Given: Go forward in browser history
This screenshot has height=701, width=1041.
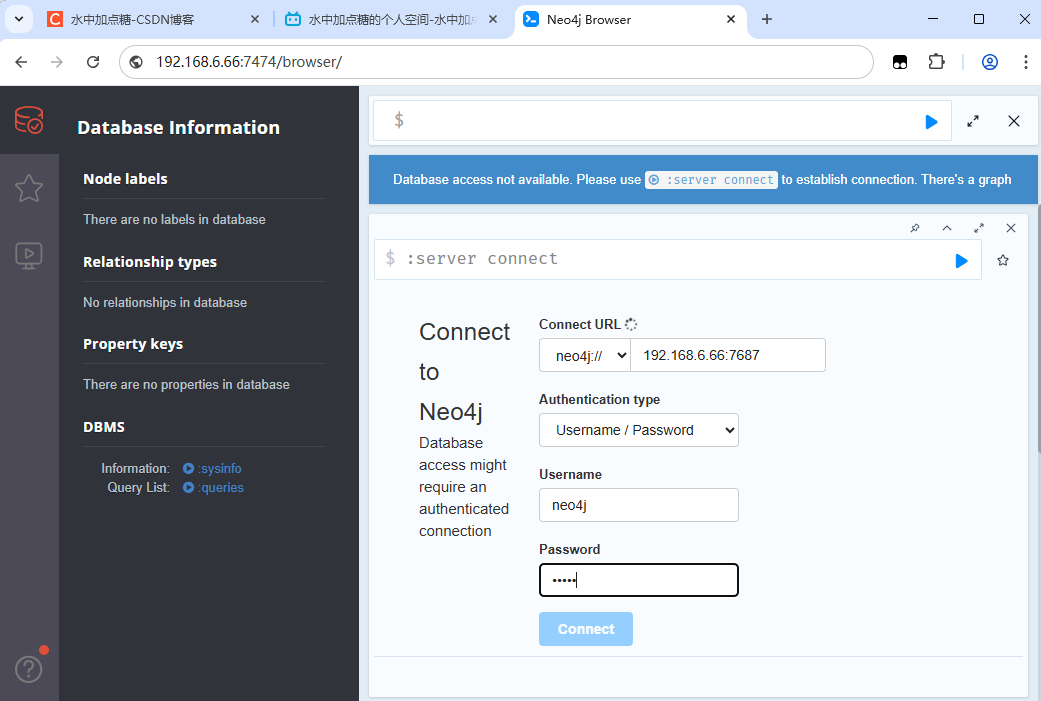Looking at the screenshot, I should point(57,62).
